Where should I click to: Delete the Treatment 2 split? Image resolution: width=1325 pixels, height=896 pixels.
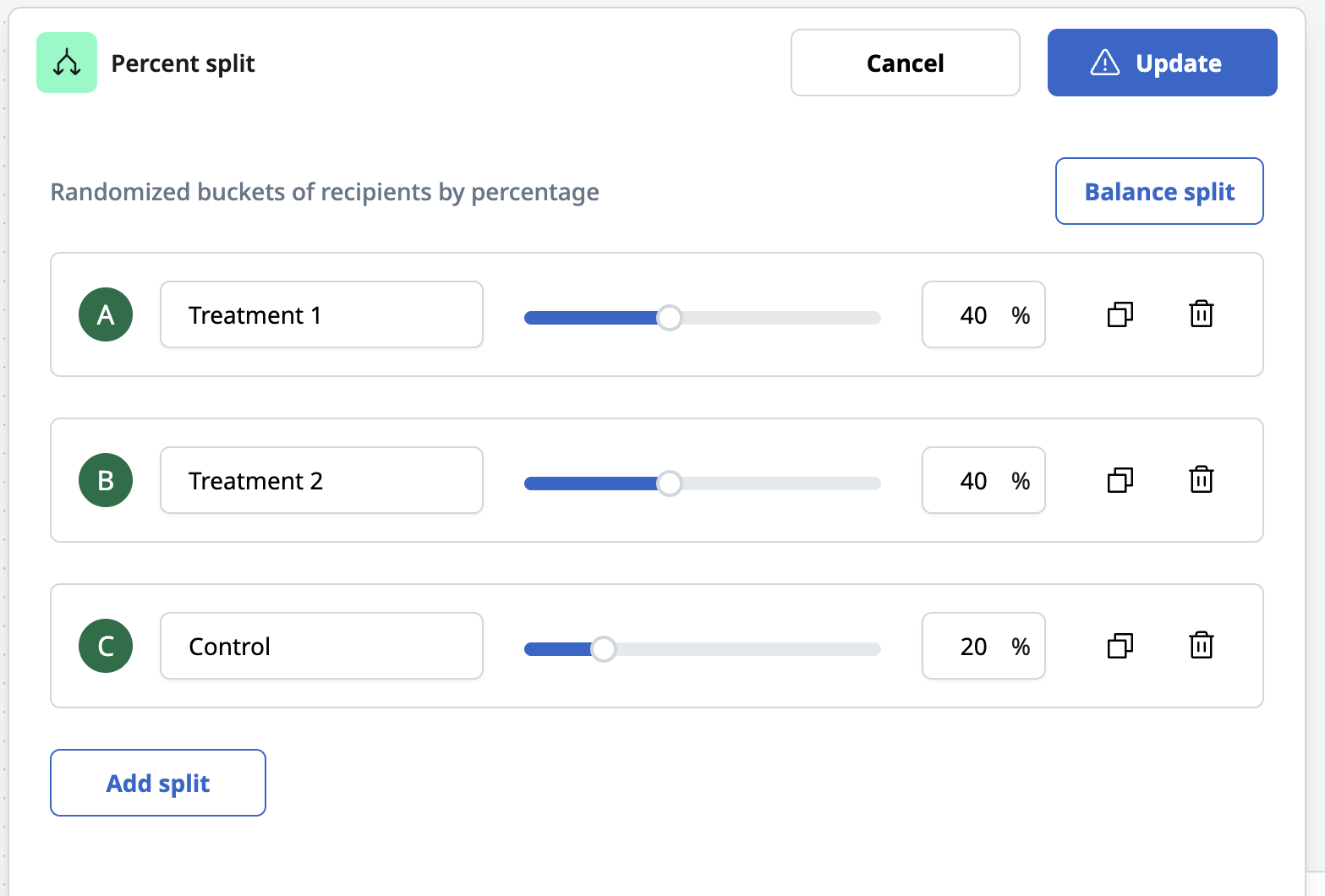[x=1202, y=479]
